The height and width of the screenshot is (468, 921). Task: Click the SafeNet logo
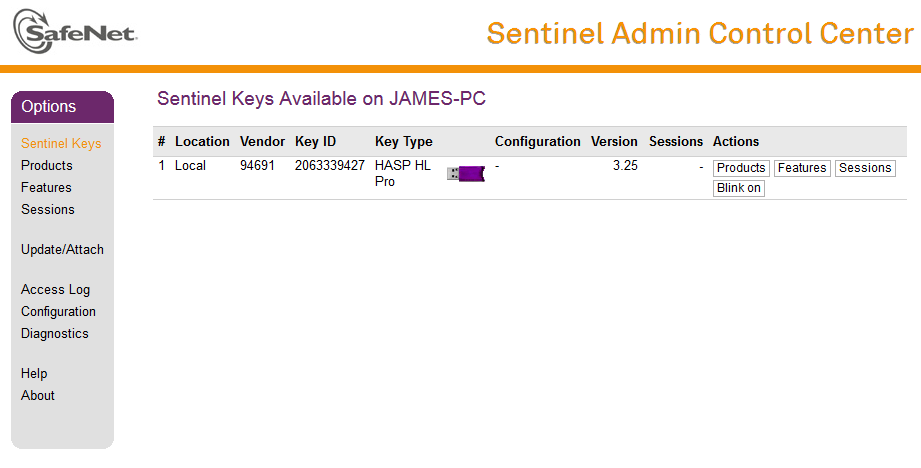(75, 31)
